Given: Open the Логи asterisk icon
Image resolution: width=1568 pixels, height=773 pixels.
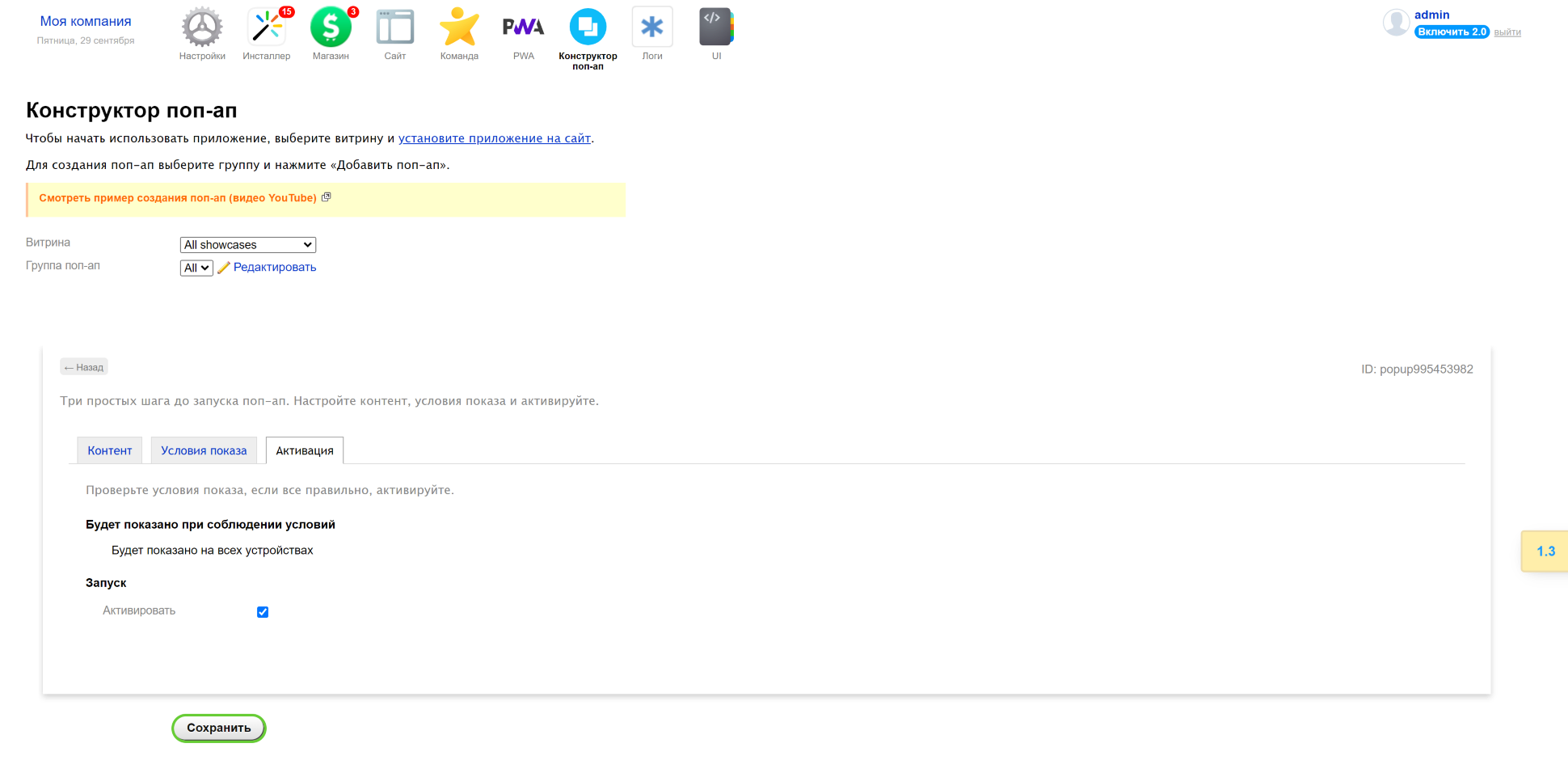Looking at the screenshot, I should point(652,27).
